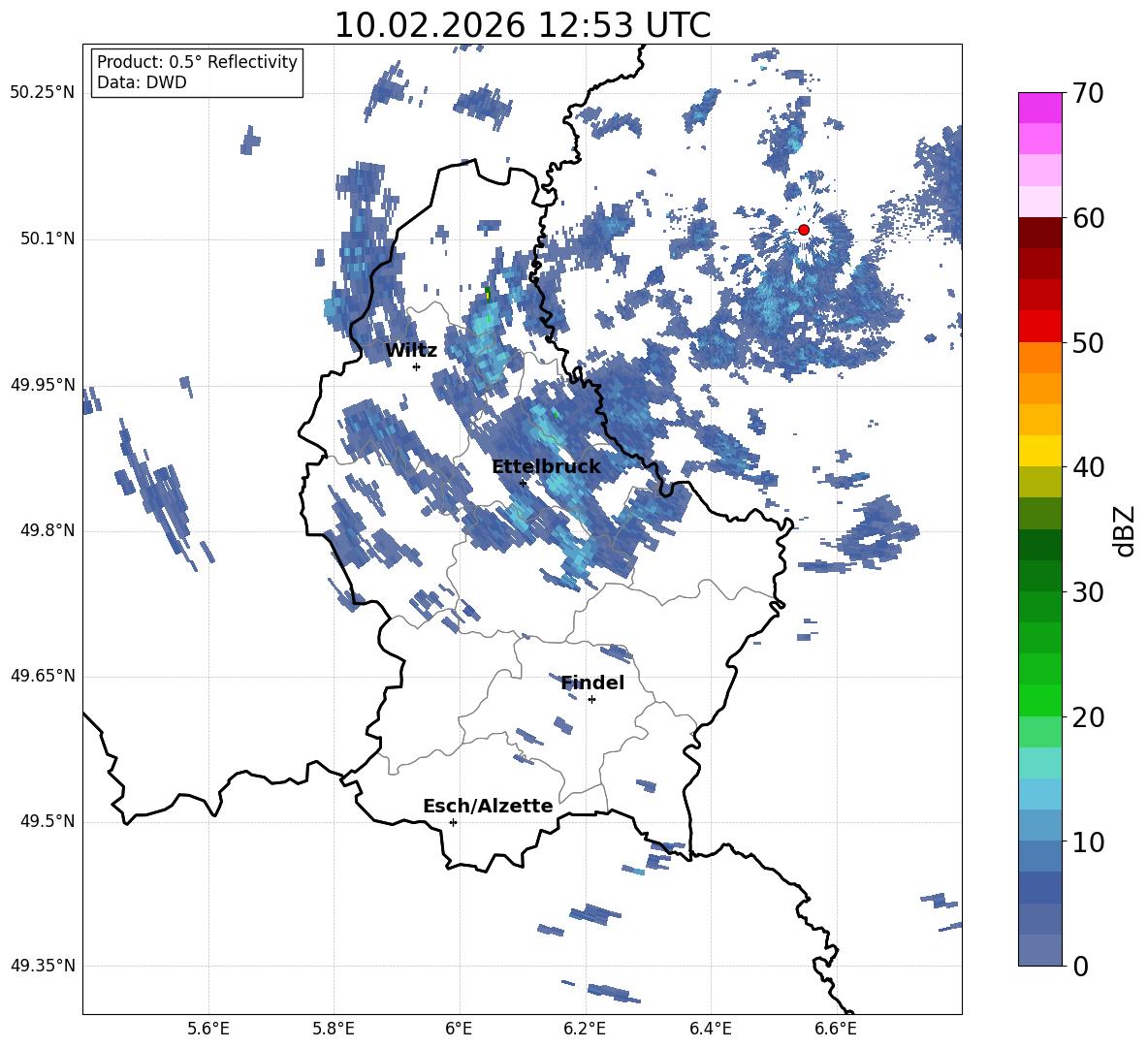Screen dimensions: 1148x1048
Task: Click the 50.25°N latitude label
Action: pyautogui.click(x=43, y=93)
